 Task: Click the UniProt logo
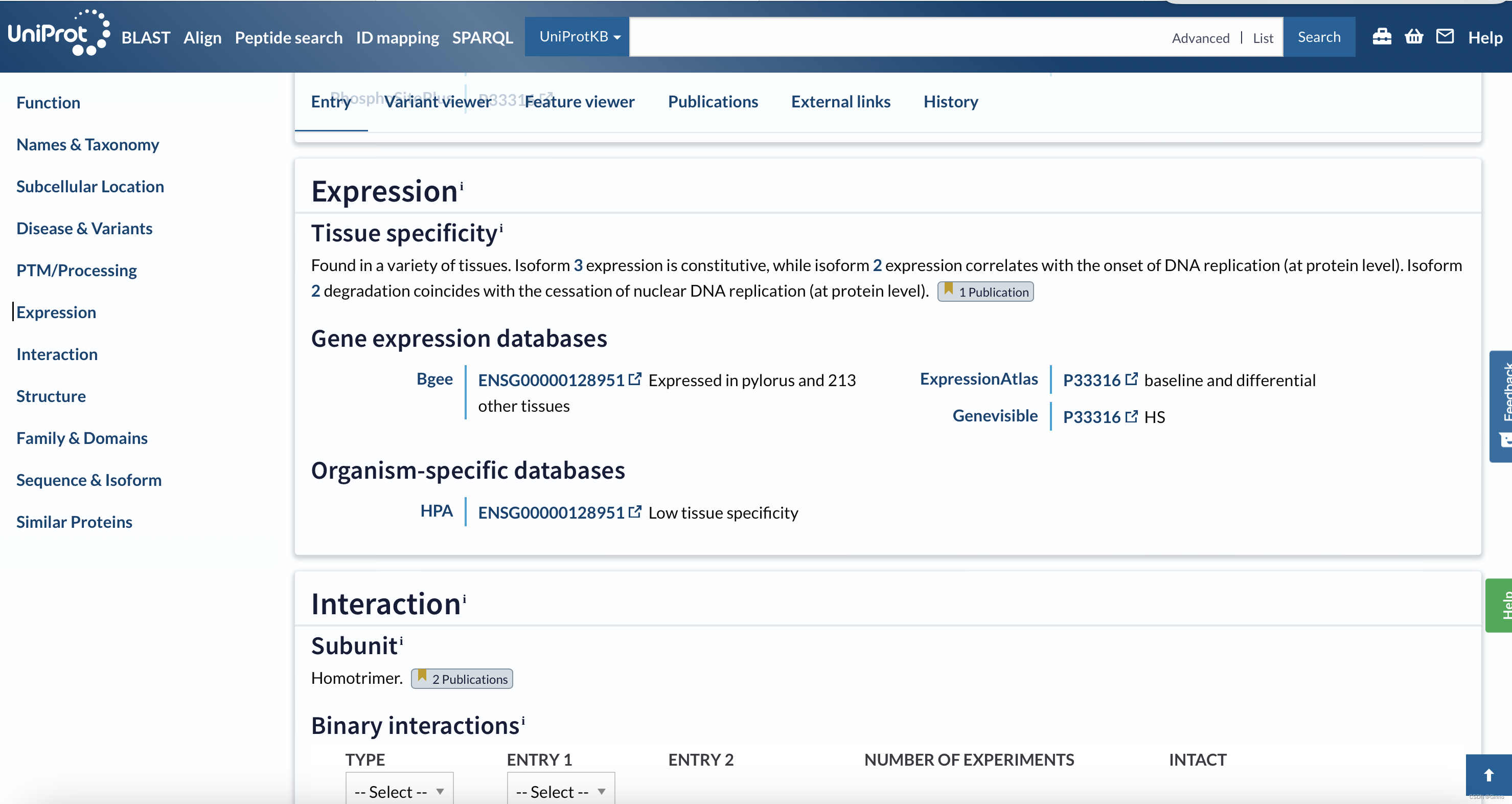click(59, 33)
